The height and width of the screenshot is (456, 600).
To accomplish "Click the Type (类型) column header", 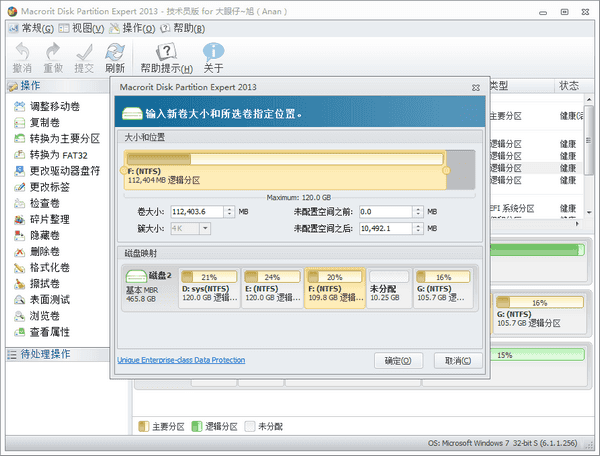I will pos(522,86).
